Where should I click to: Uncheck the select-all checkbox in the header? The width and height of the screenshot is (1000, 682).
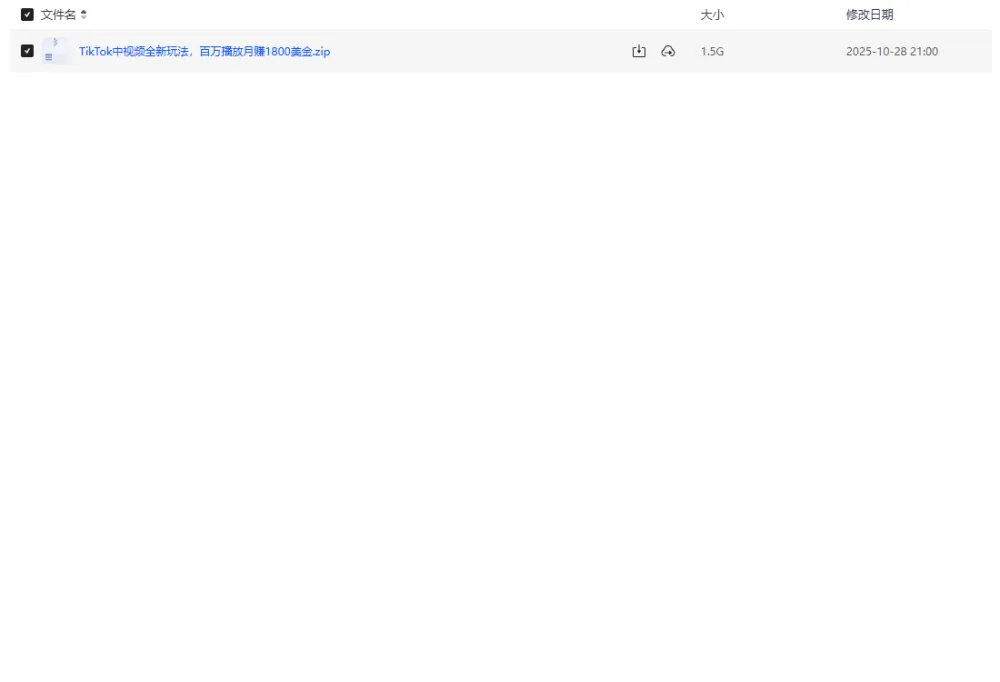point(27,14)
